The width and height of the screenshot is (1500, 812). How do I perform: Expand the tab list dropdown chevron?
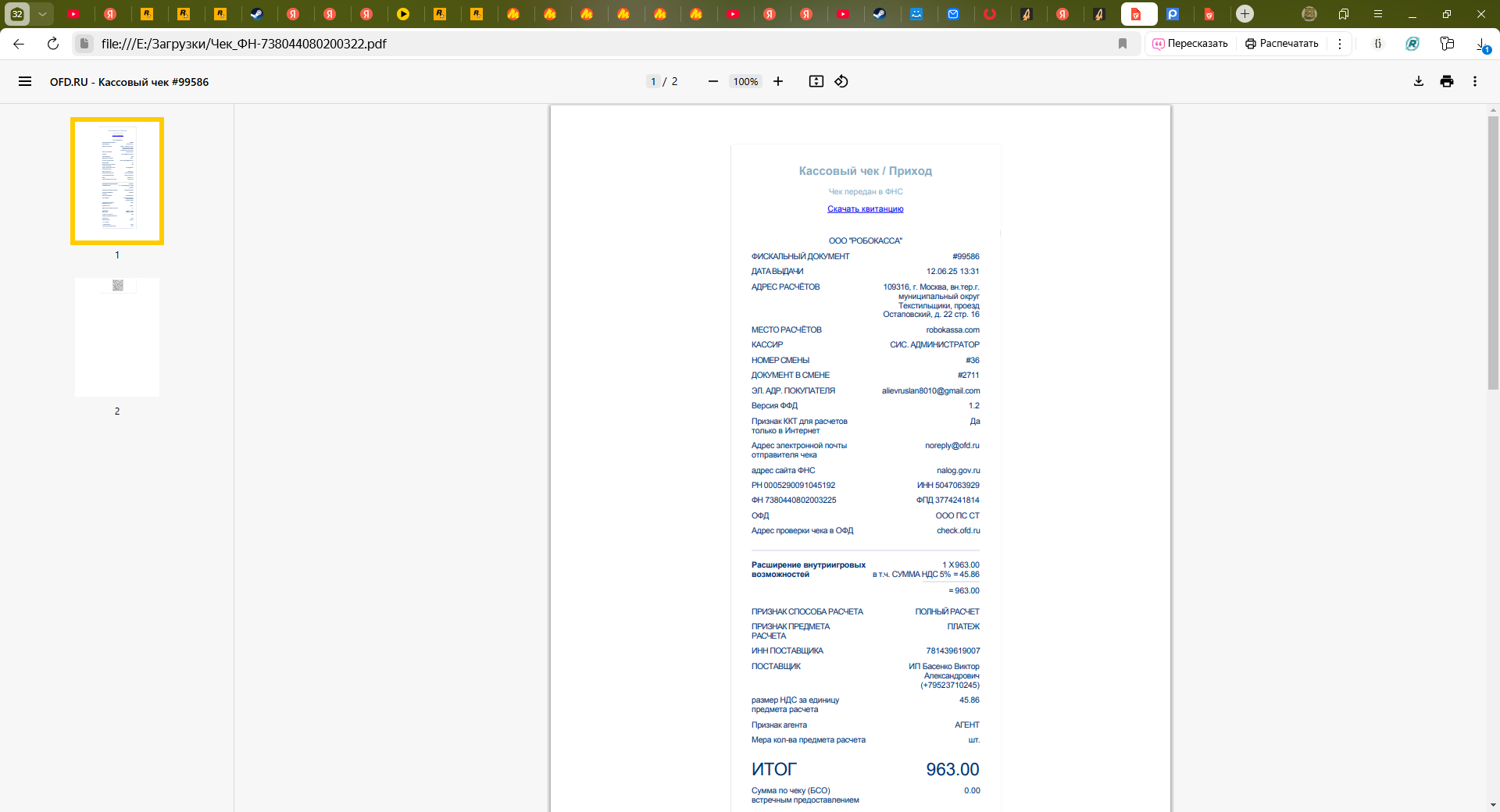[x=43, y=14]
